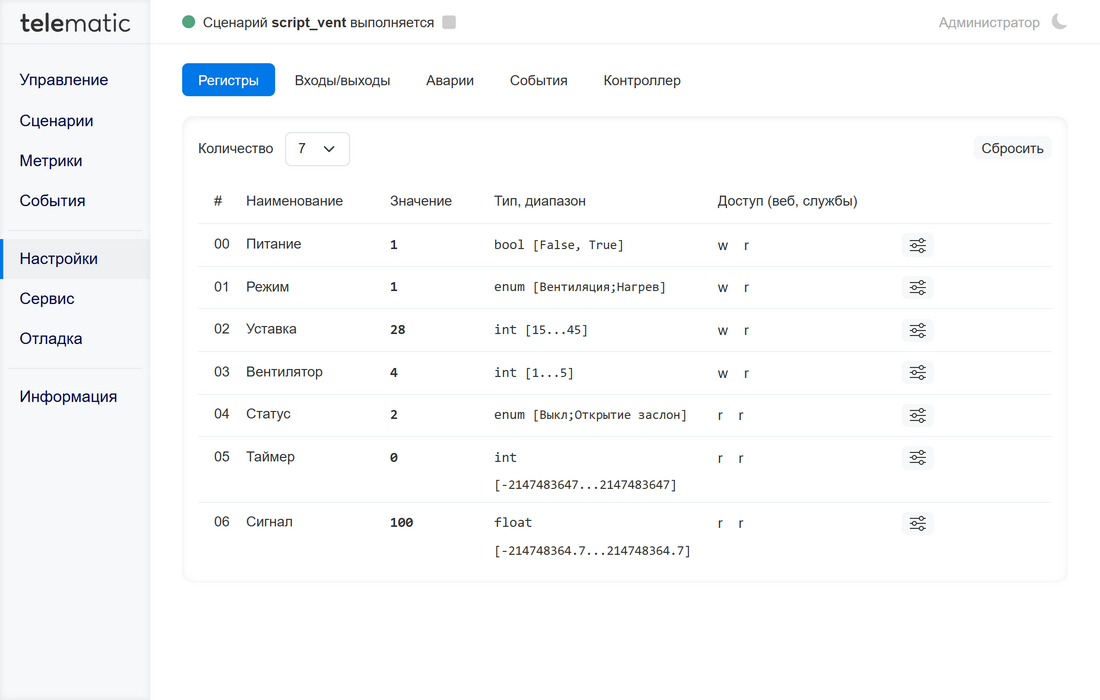Stop the running script_vent scenario
Viewport: 1100px width, 700px height.
(x=449, y=22)
